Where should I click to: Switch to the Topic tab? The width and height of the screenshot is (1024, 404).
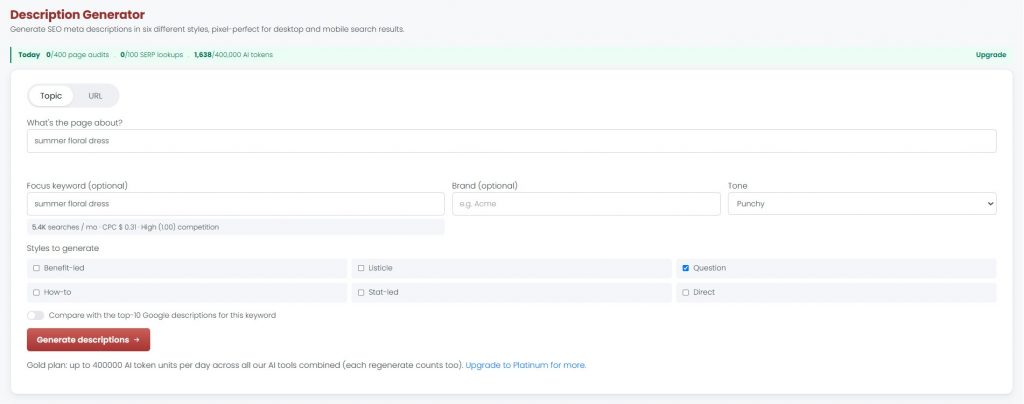coord(51,96)
